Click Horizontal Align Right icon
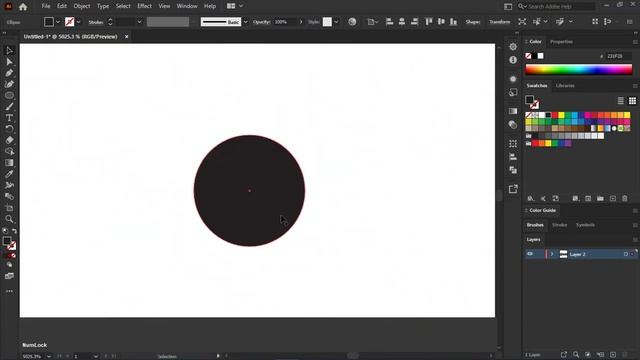Image resolution: width=640 pixels, height=360 pixels. coord(414,22)
